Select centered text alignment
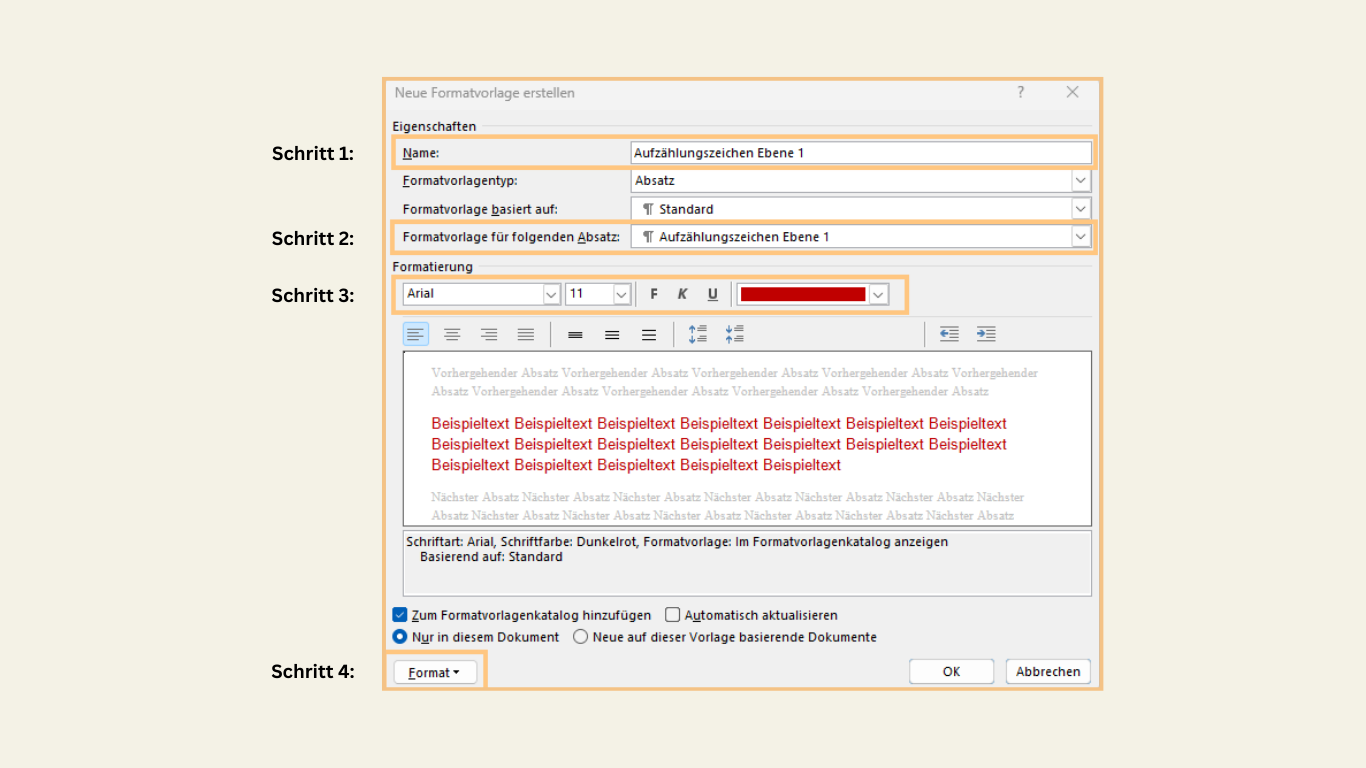 pos(452,334)
